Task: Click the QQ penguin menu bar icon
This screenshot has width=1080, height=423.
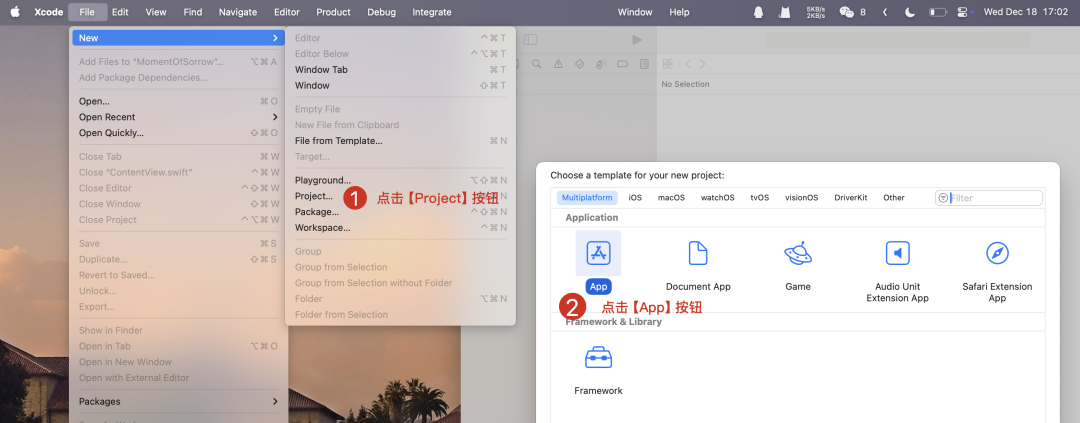Action: 758,12
